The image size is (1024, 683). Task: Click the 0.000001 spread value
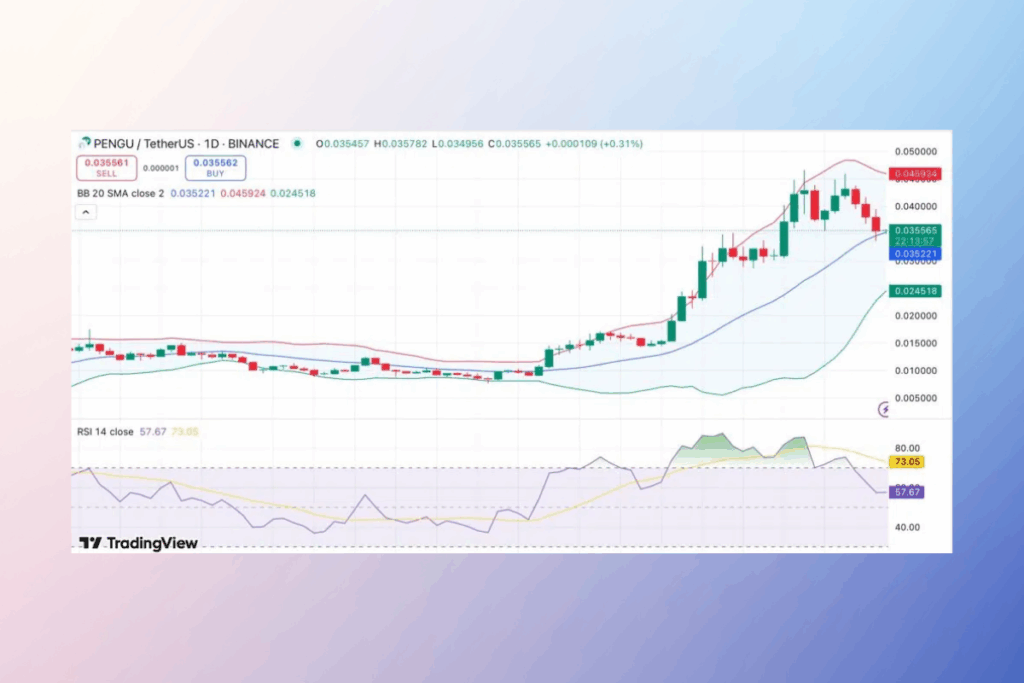coord(160,169)
